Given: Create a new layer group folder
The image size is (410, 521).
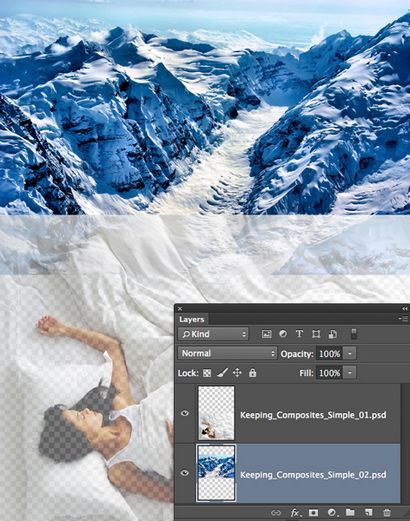Looking at the screenshot, I should (x=350, y=512).
